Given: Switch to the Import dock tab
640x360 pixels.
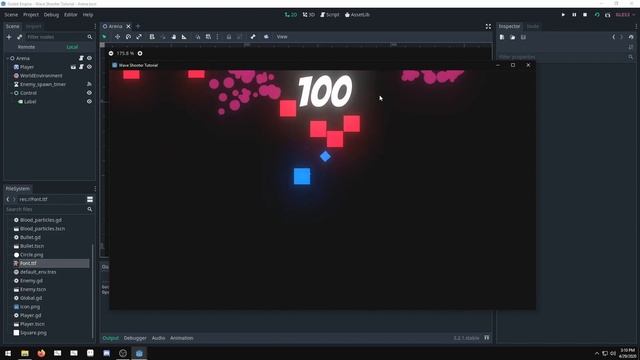Looking at the screenshot, I should (x=33, y=27).
